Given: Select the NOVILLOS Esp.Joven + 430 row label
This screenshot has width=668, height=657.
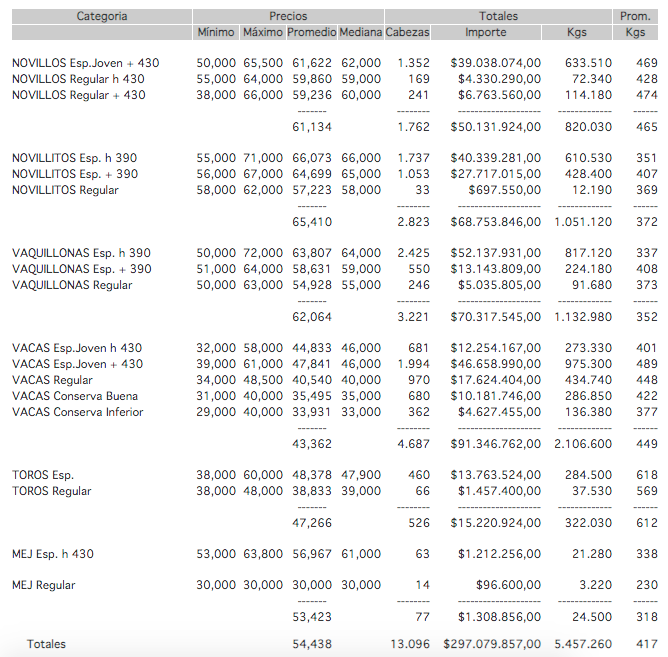Looking at the screenshot, I should 85,63.
